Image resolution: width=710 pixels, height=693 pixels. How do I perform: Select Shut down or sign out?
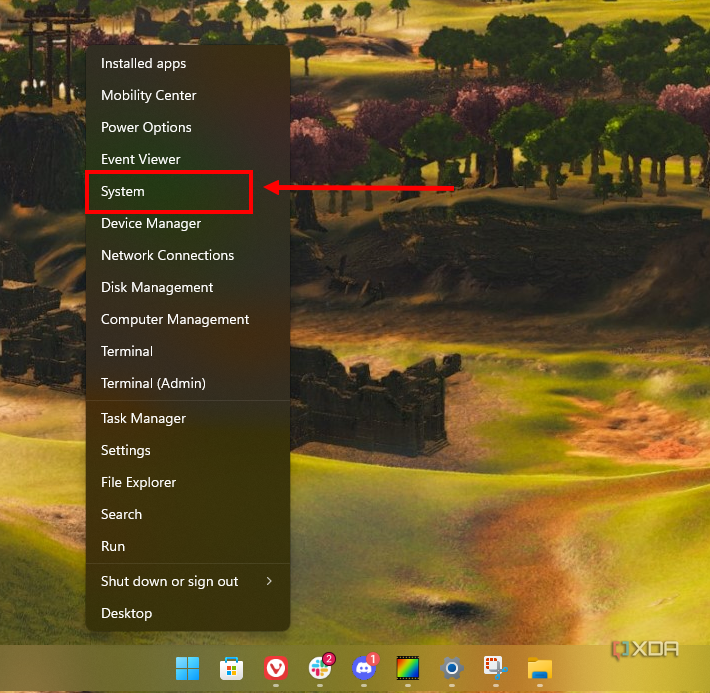click(x=188, y=581)
